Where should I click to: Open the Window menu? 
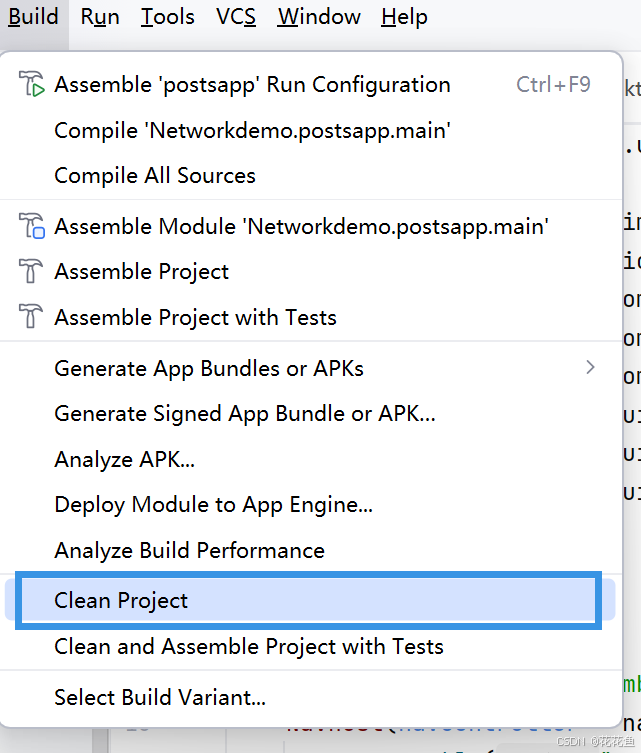(319, 17)
